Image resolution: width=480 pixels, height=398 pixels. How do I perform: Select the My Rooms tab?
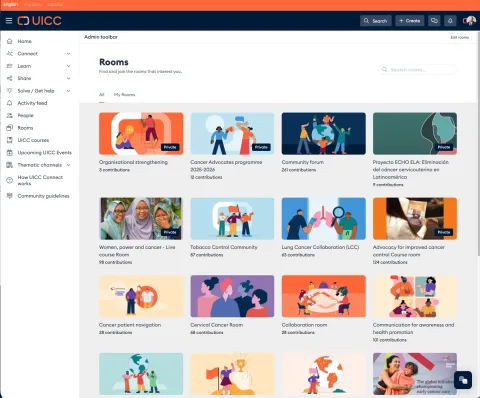pos(124,95)
